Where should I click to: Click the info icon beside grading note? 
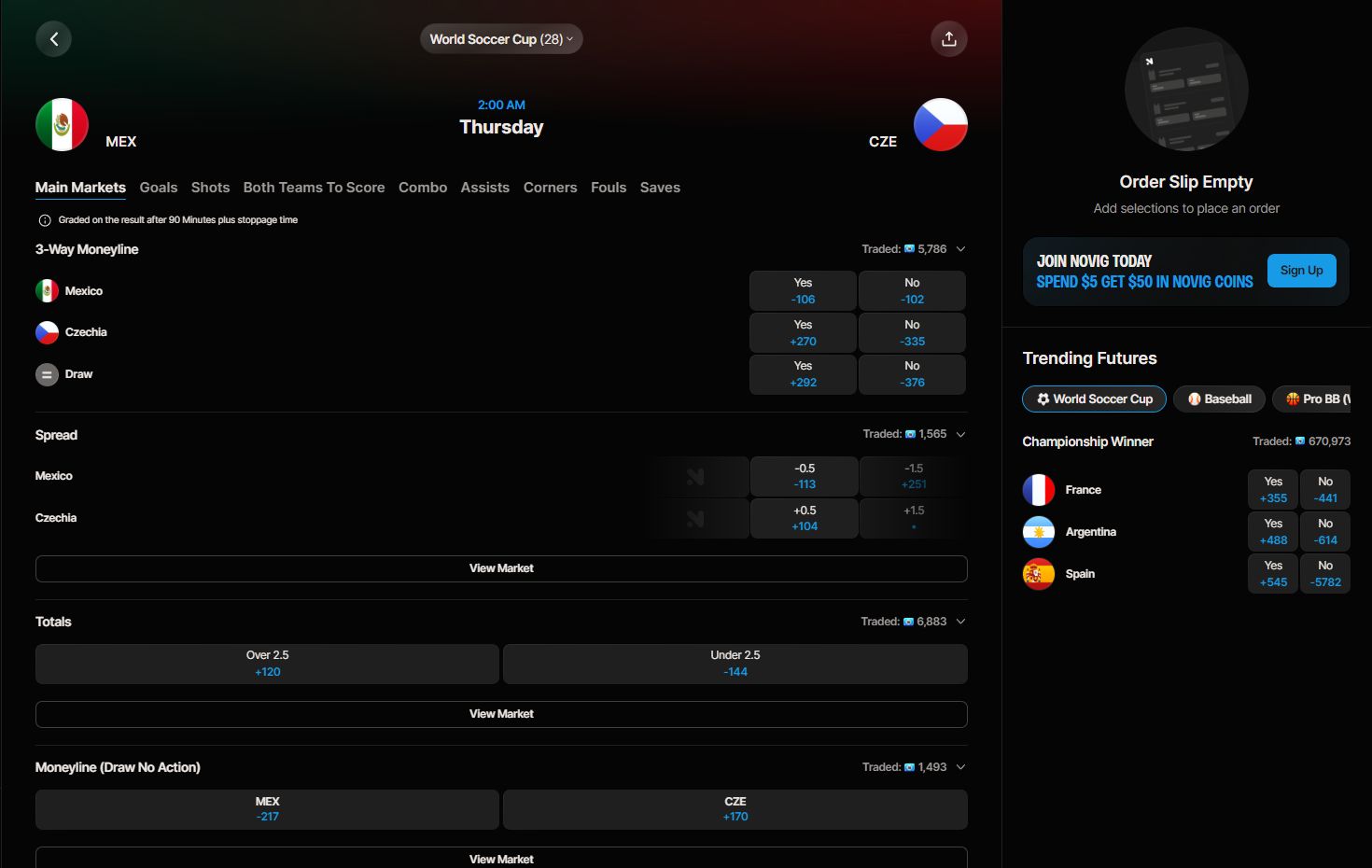44,220
